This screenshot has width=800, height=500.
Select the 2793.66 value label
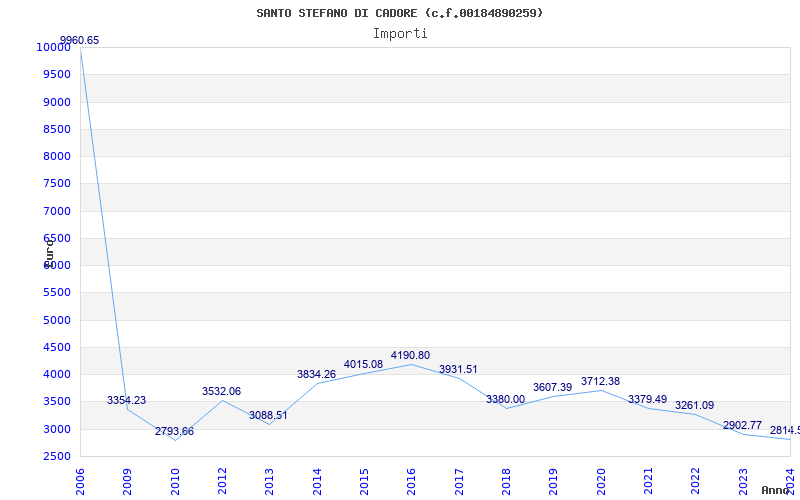[175, 431]
